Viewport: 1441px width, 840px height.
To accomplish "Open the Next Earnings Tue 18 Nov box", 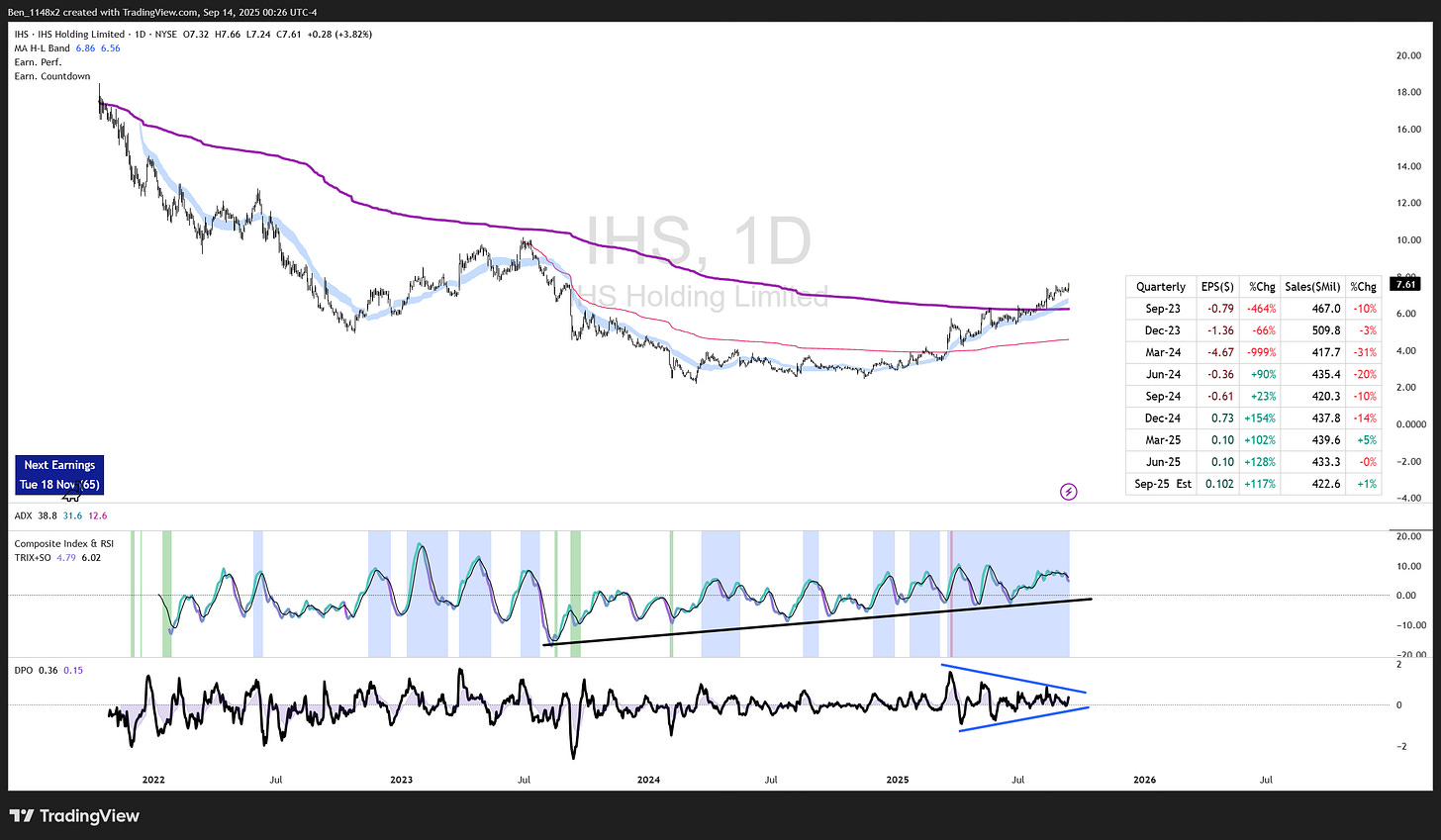I will [59, 475].
